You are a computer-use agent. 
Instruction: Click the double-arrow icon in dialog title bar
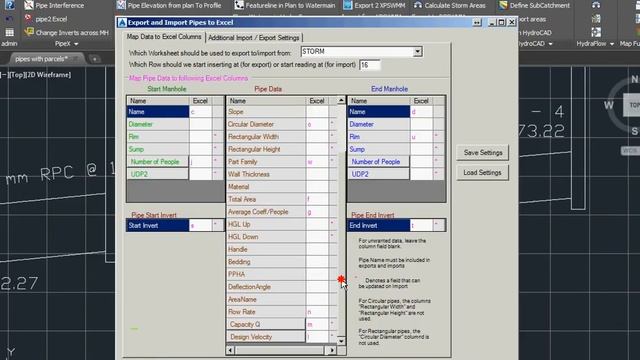[x=477, y=22]
